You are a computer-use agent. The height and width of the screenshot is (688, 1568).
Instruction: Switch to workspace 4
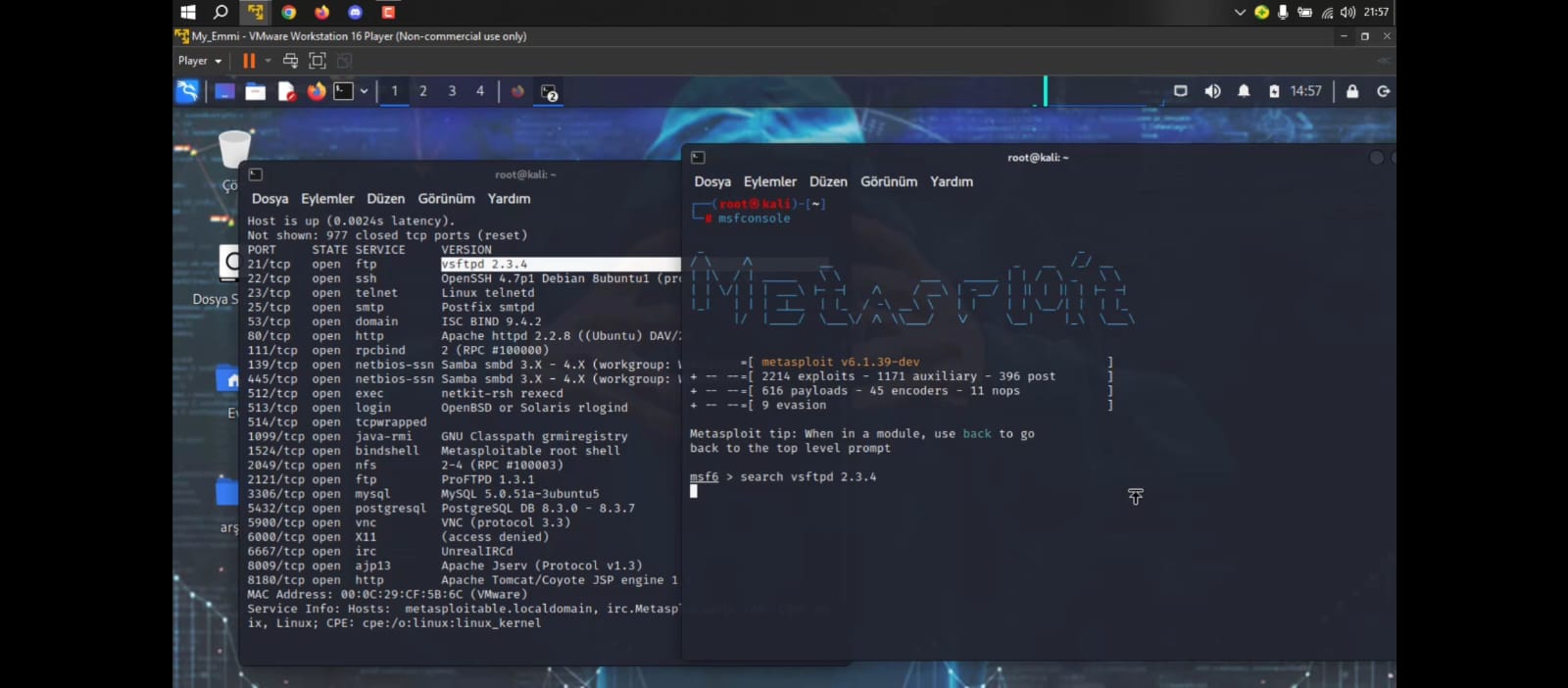click(480, 91)
